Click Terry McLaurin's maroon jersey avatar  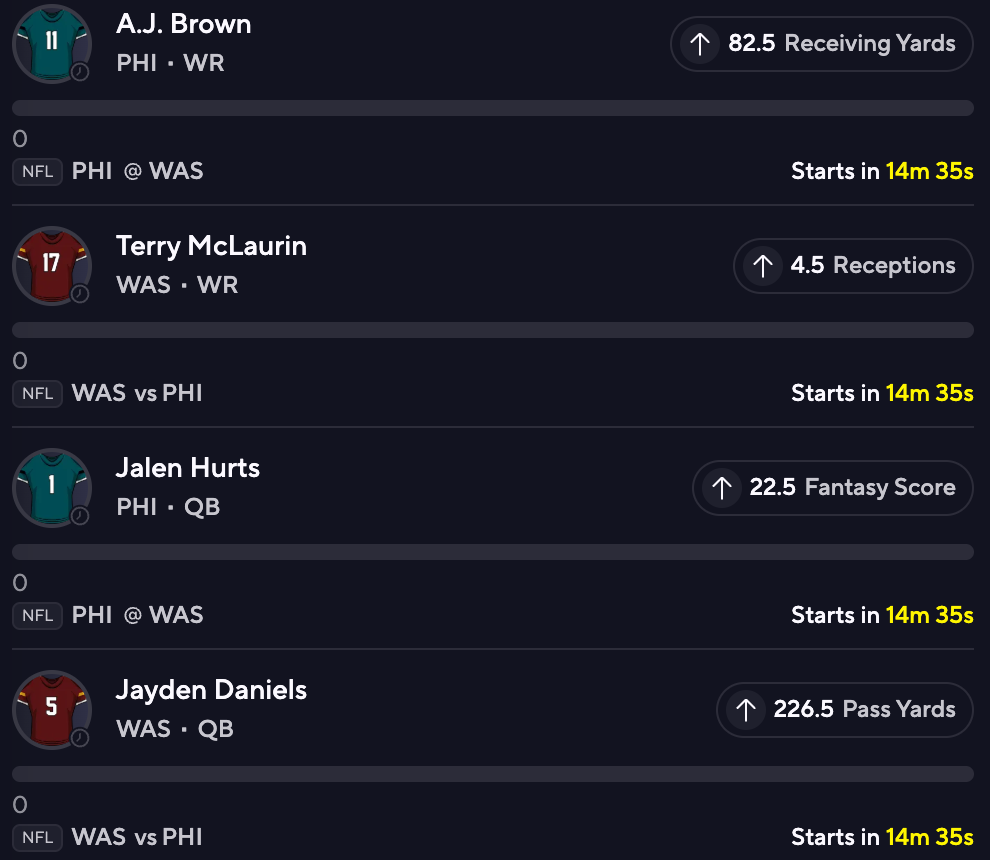point(52,265)
